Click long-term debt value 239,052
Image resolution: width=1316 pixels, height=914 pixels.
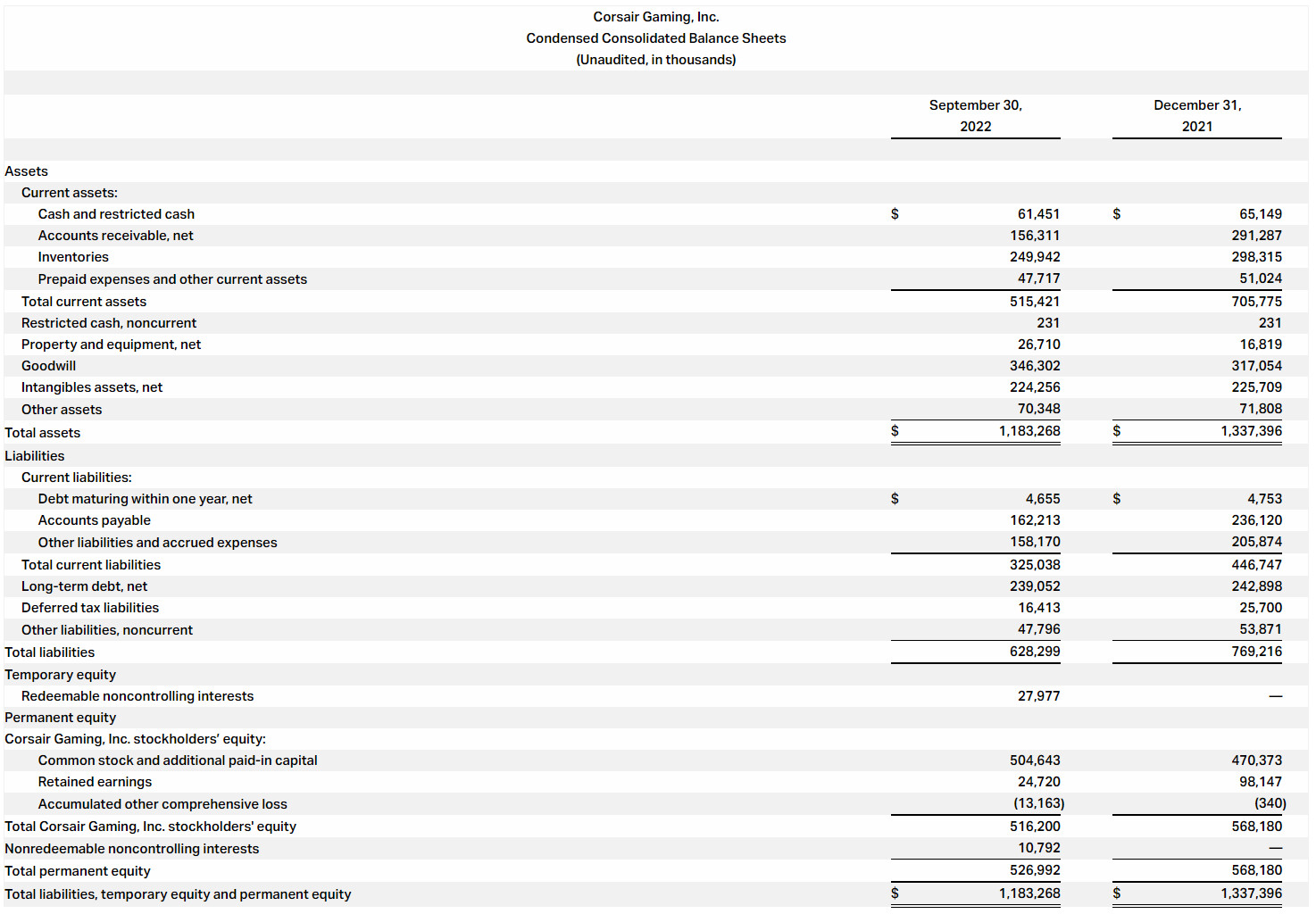pyautogui.click(x=1036, y=586)
